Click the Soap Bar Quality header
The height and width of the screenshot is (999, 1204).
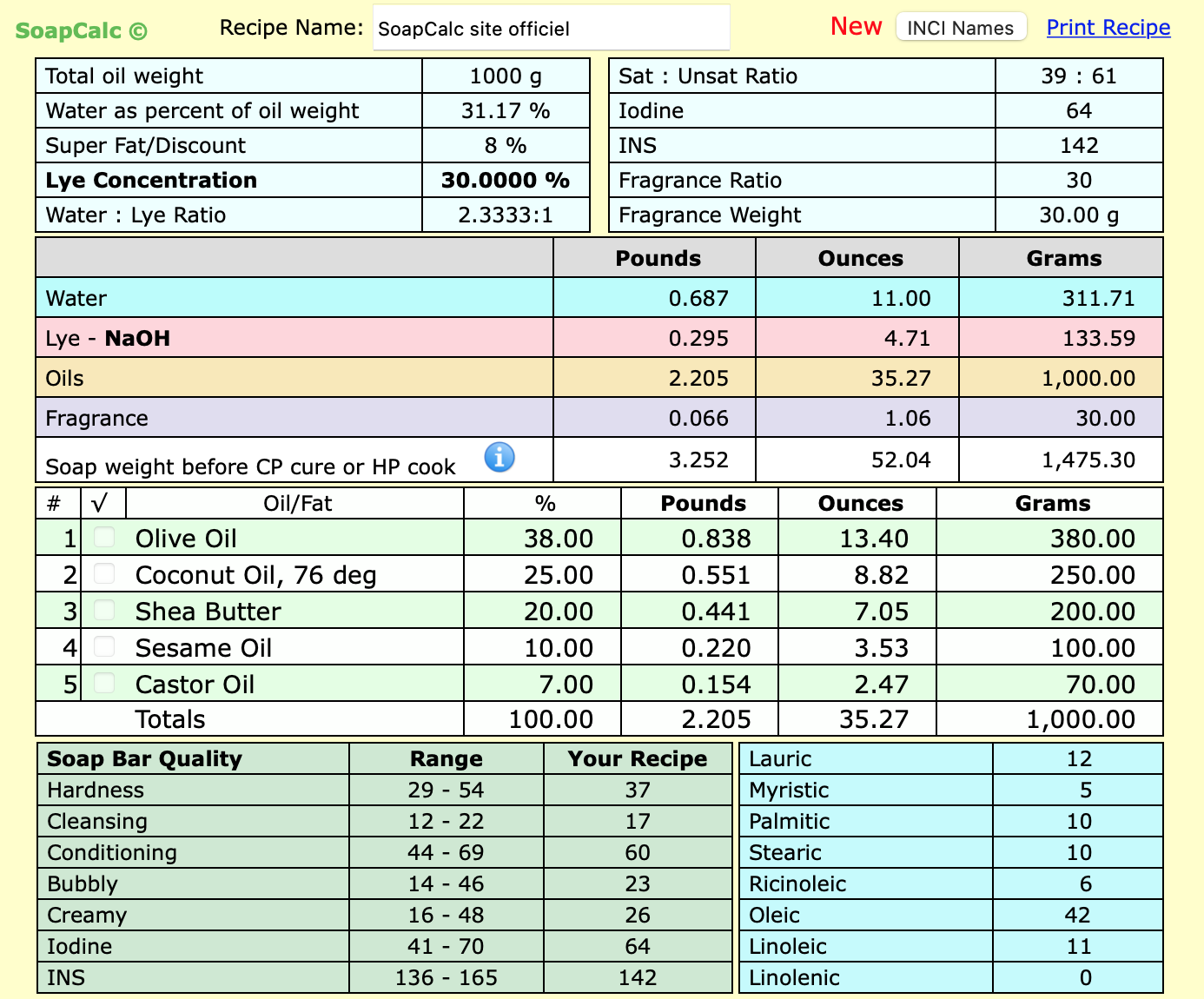click(x=145, y=758)
